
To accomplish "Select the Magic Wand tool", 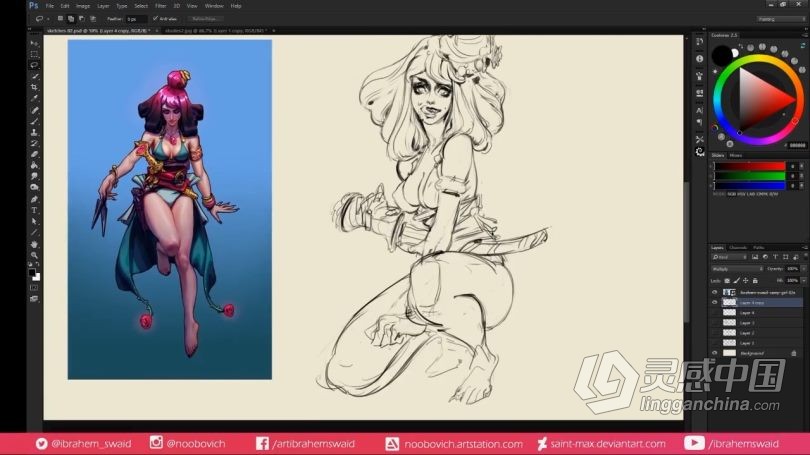I will click(x=34, y=76).
